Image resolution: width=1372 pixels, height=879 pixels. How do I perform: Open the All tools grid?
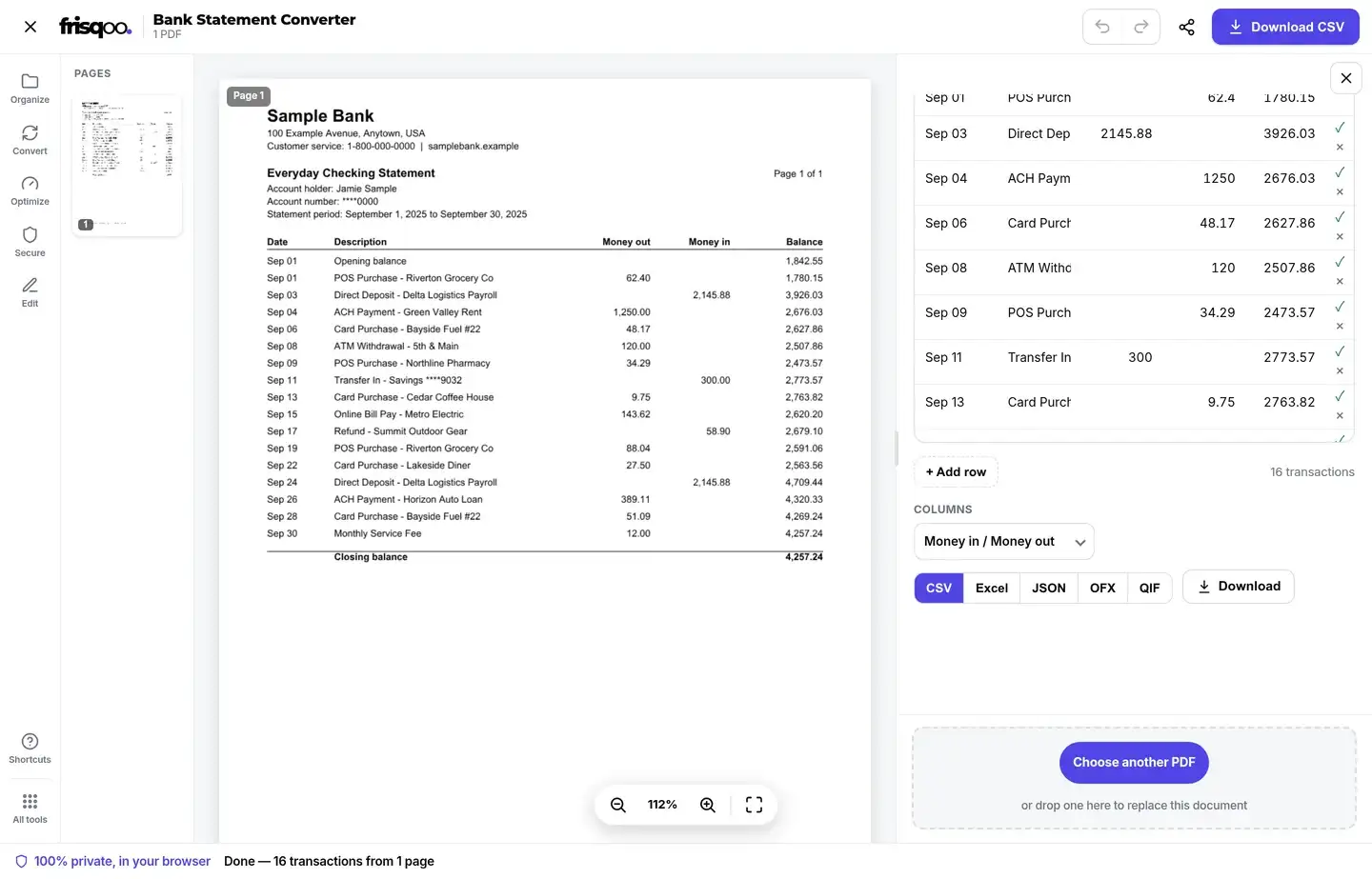click(x=30, y=808)
